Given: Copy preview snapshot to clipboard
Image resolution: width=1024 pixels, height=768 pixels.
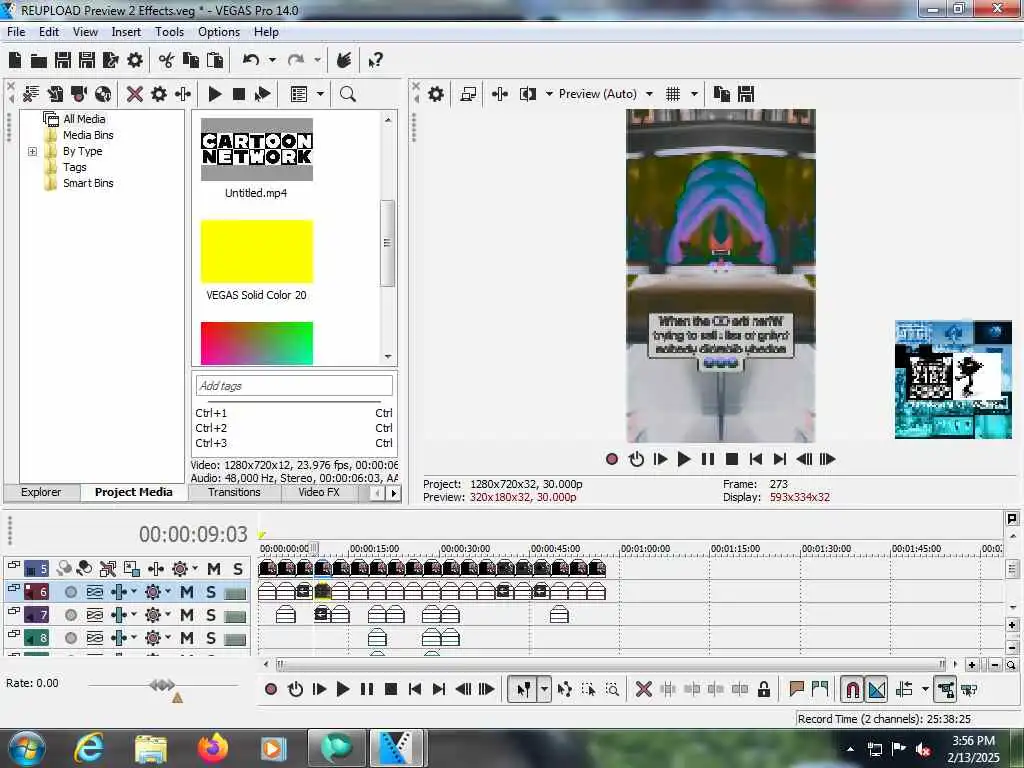Looking at the screenshot, I should (x=722, y=94).
